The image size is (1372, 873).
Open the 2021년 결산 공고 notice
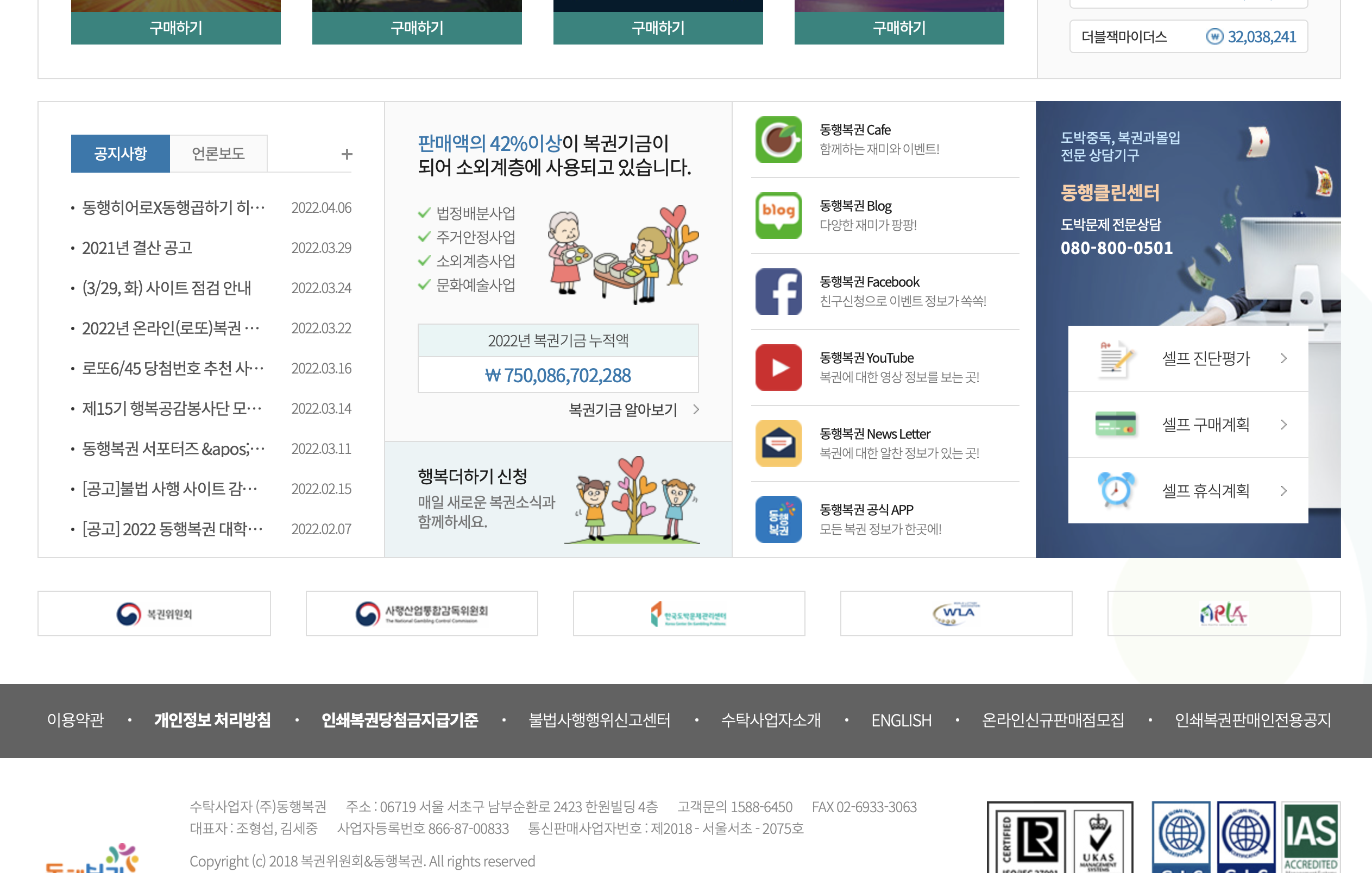click(137, 248)
